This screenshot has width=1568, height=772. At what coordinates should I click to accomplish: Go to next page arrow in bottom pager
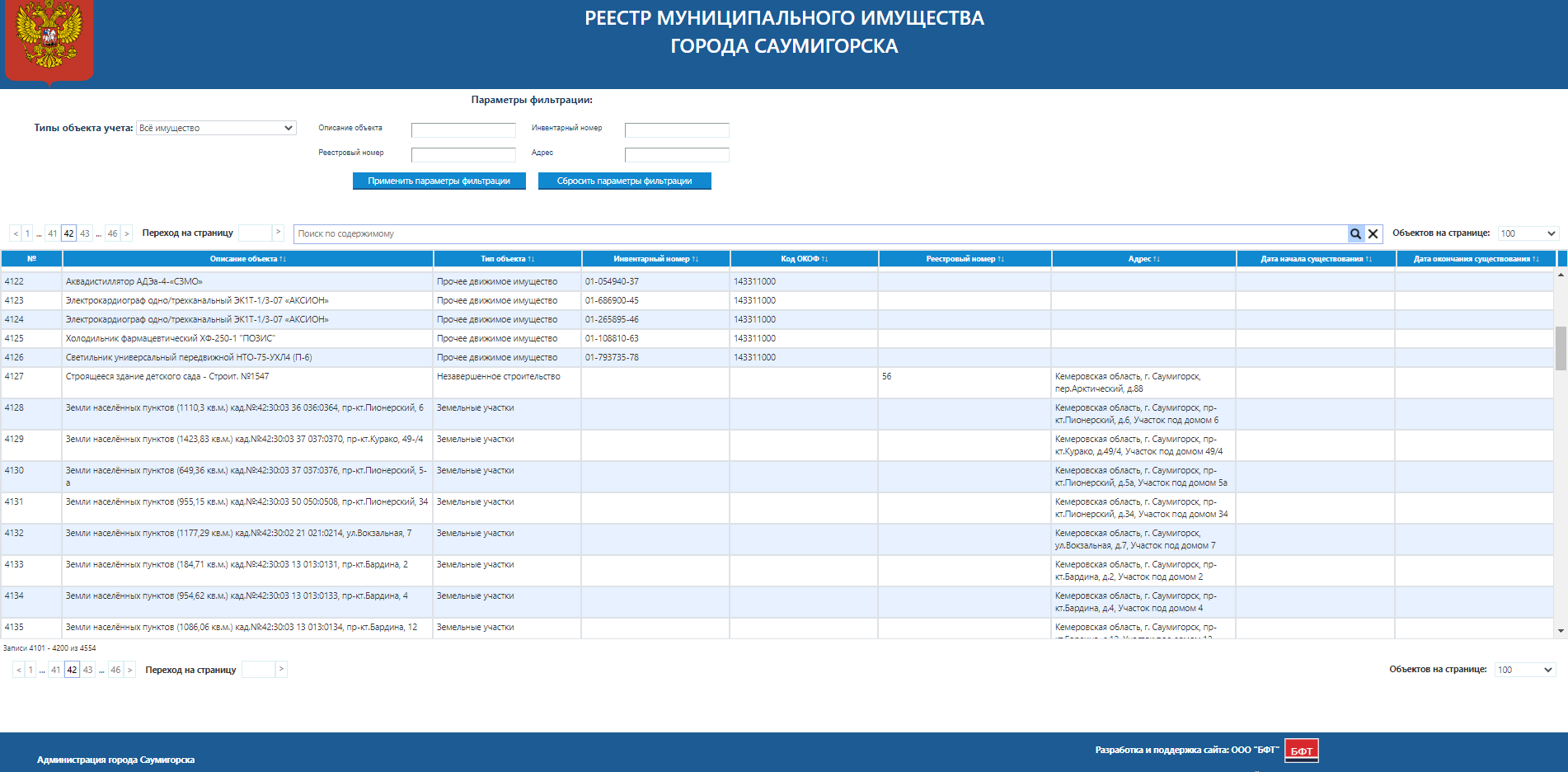pos(130,670)
